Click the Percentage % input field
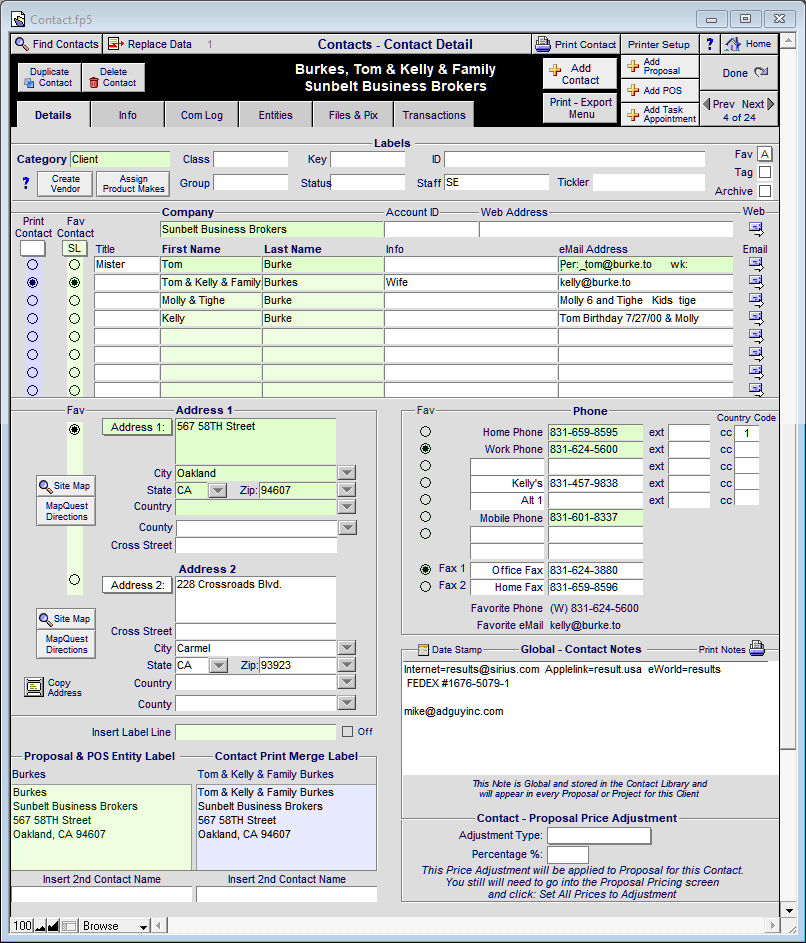The height and width of the screenshot is (943, 806). click(567, 854)
